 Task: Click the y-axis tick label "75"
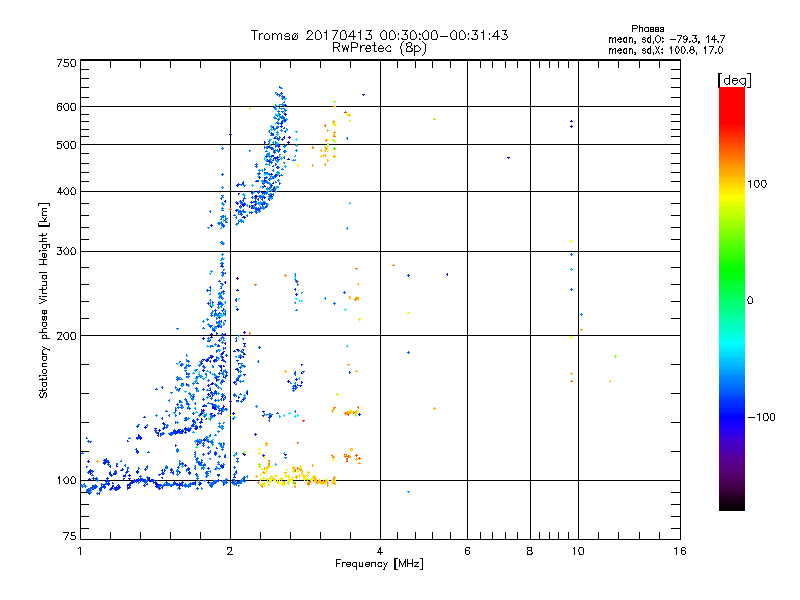(70, 536)
